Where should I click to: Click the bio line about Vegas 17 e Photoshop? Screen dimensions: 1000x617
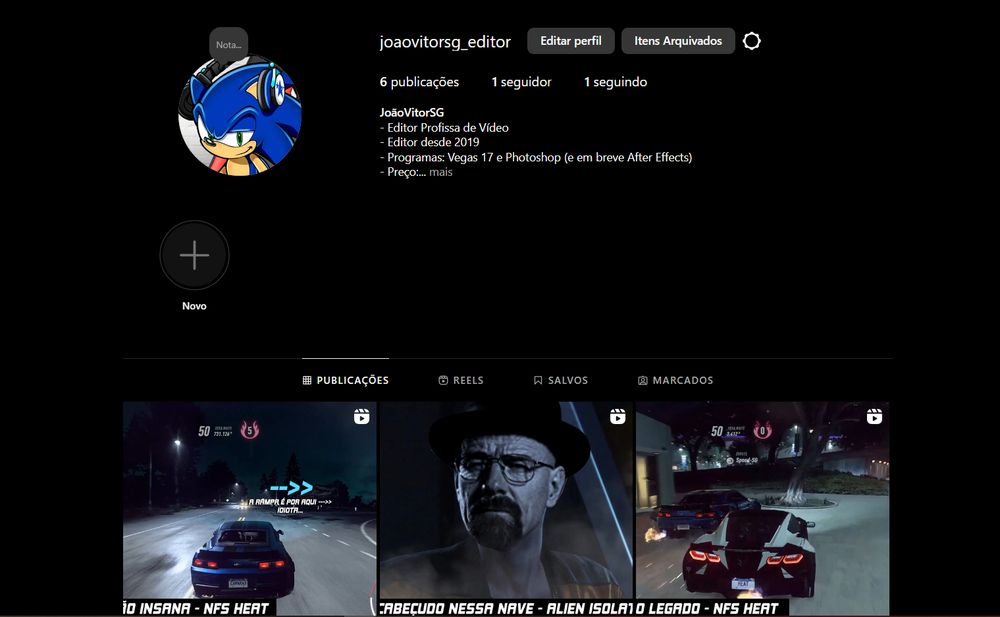[x=536, y=157]
